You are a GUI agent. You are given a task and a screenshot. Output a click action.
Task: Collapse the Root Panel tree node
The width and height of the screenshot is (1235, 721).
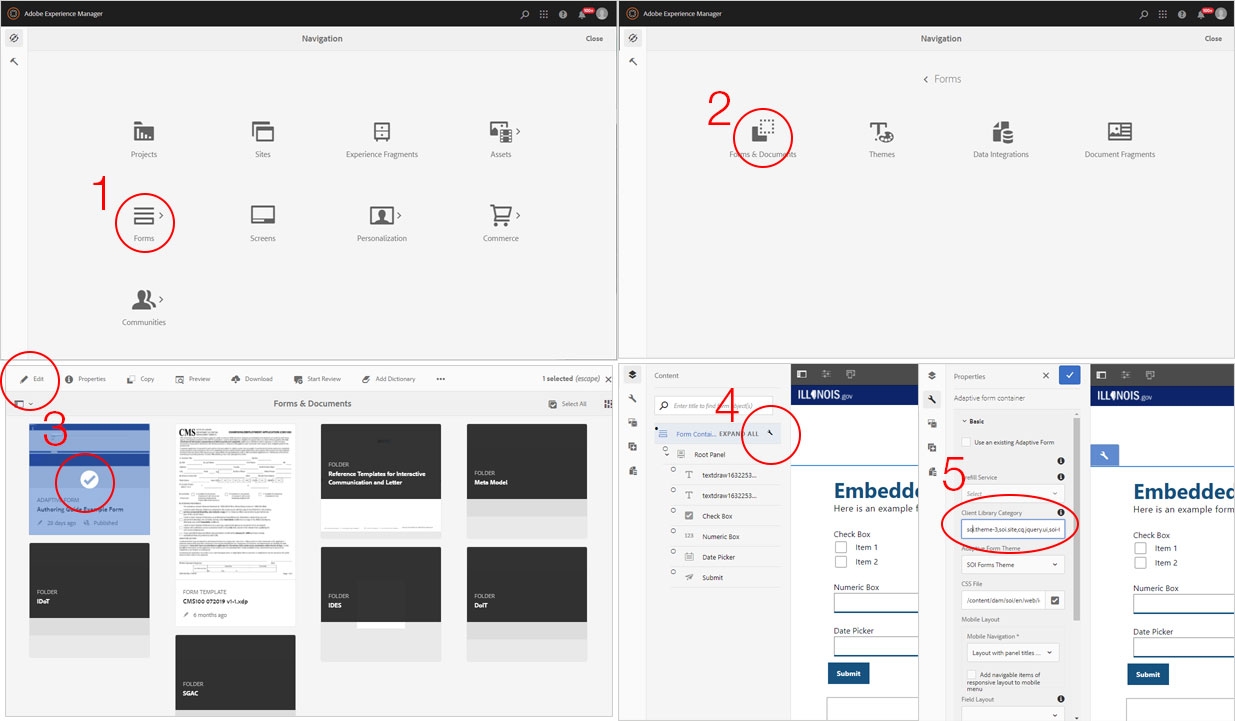tap(667, 453)
